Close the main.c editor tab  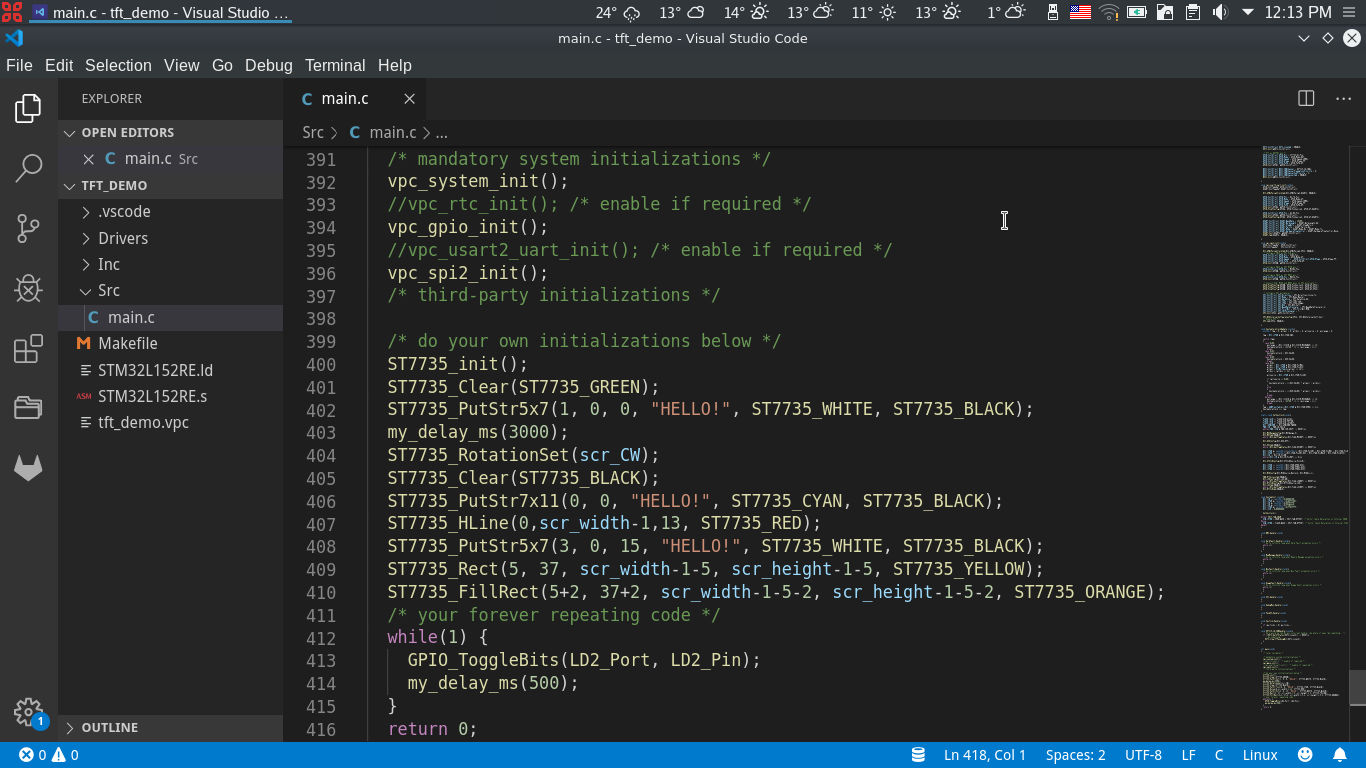click(409, 98)
